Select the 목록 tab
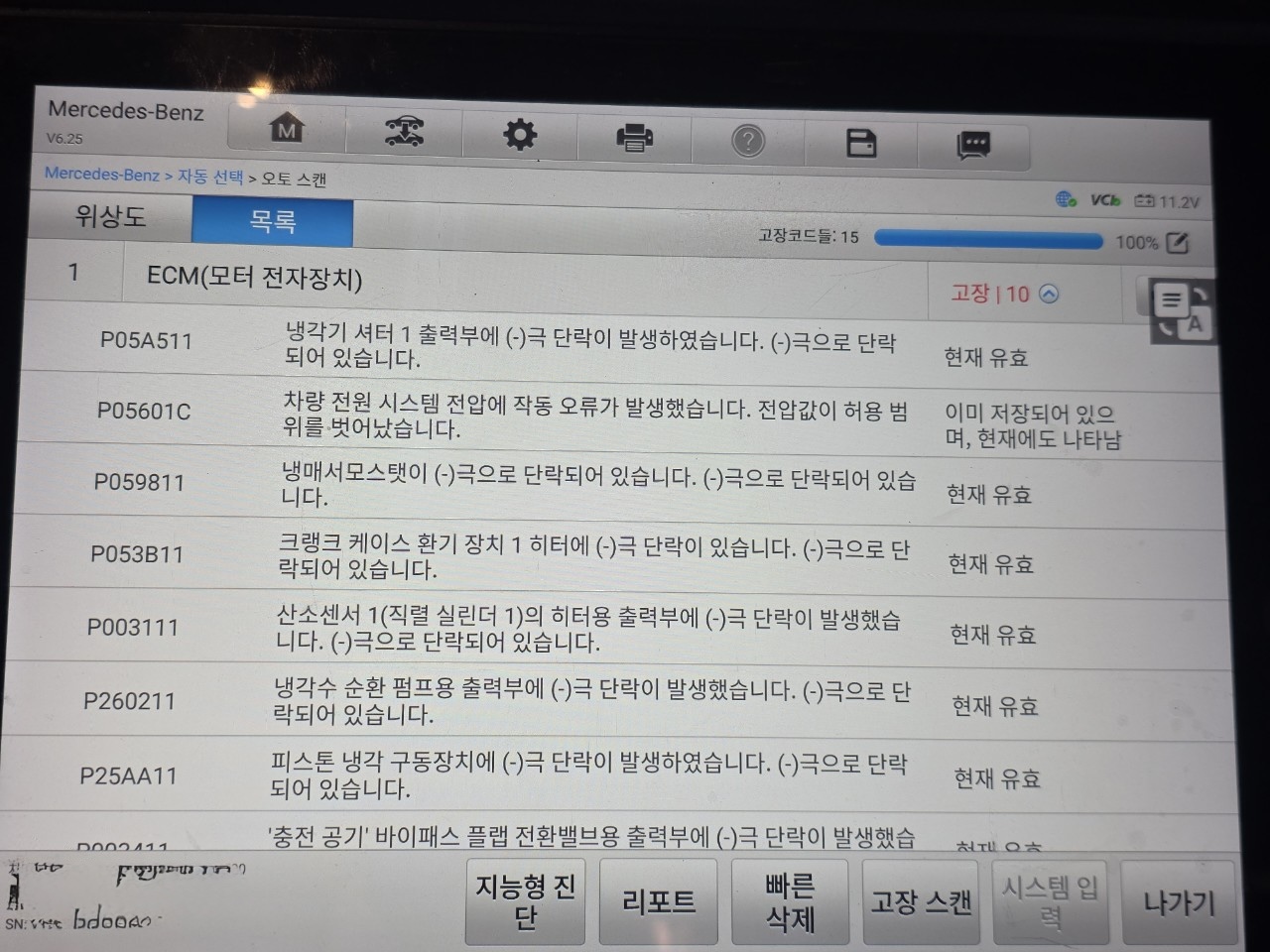Viewport: 1270px width, 952px height. coord(272,221)
